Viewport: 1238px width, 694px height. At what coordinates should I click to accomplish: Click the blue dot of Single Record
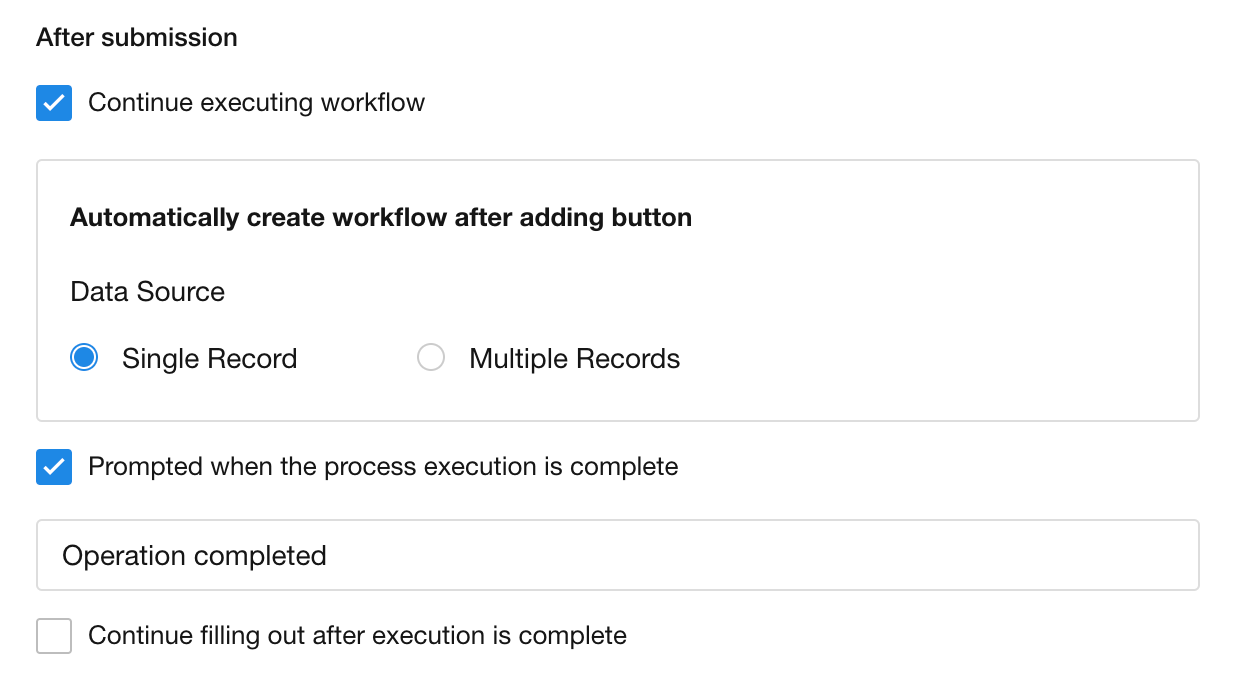[x=84, y=358]
